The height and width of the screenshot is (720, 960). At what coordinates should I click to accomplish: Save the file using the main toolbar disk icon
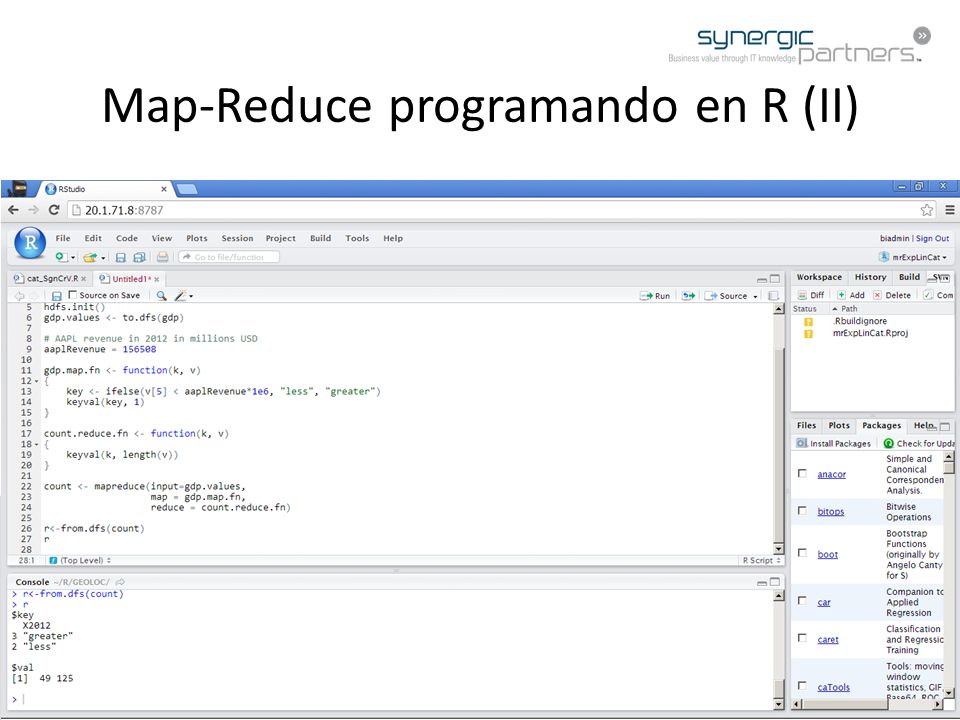click(x=121, y=258)
